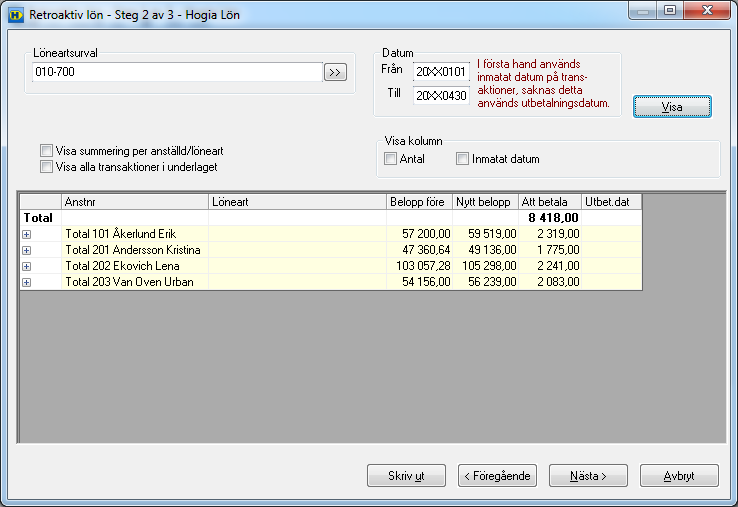
Task: Select name Total 201 Andersson Kristina
Action: (x=133, y=250)
